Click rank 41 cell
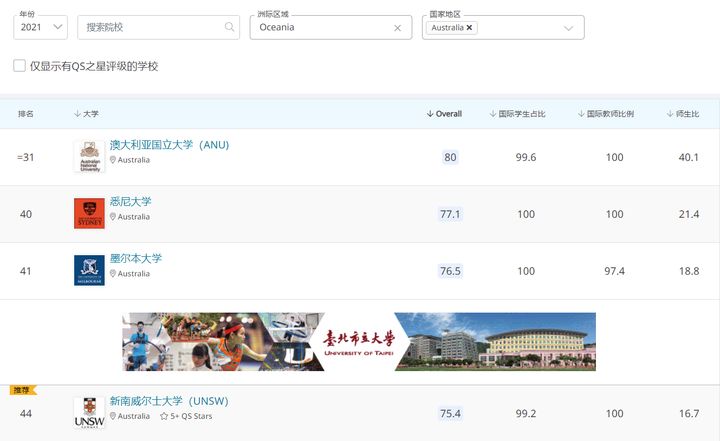 pyautogui.click(x=26, y=271)
